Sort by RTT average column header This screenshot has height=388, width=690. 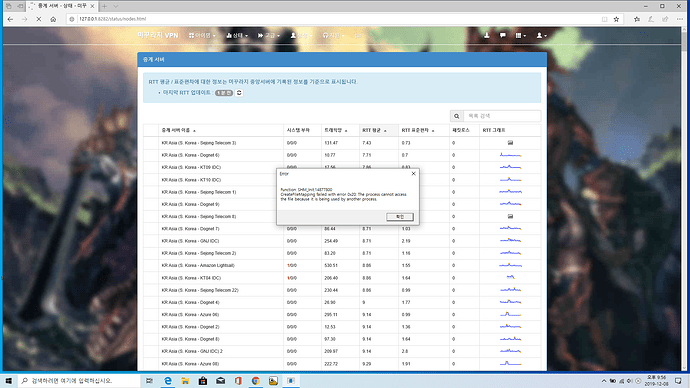pyautogui.click(x=379, y=130)
